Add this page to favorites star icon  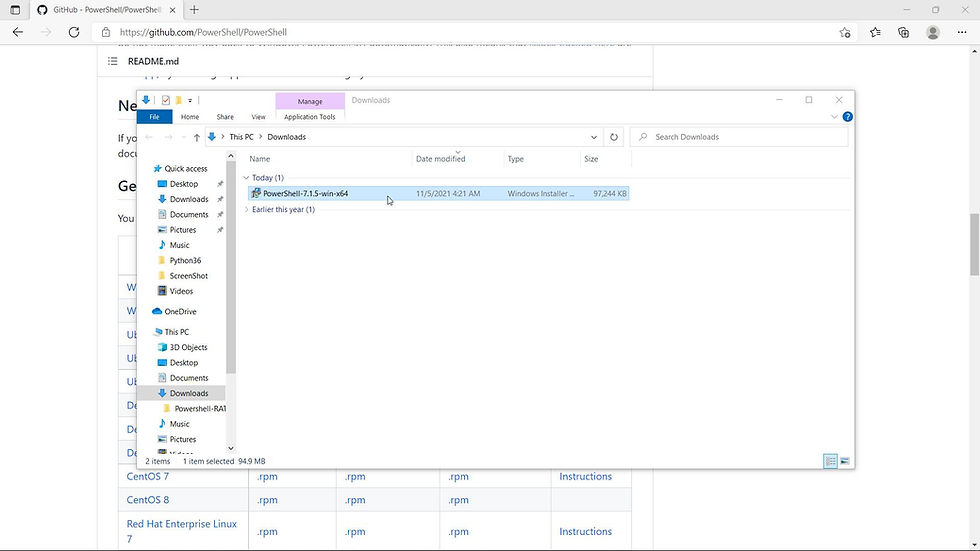click(x=845, y=32)
